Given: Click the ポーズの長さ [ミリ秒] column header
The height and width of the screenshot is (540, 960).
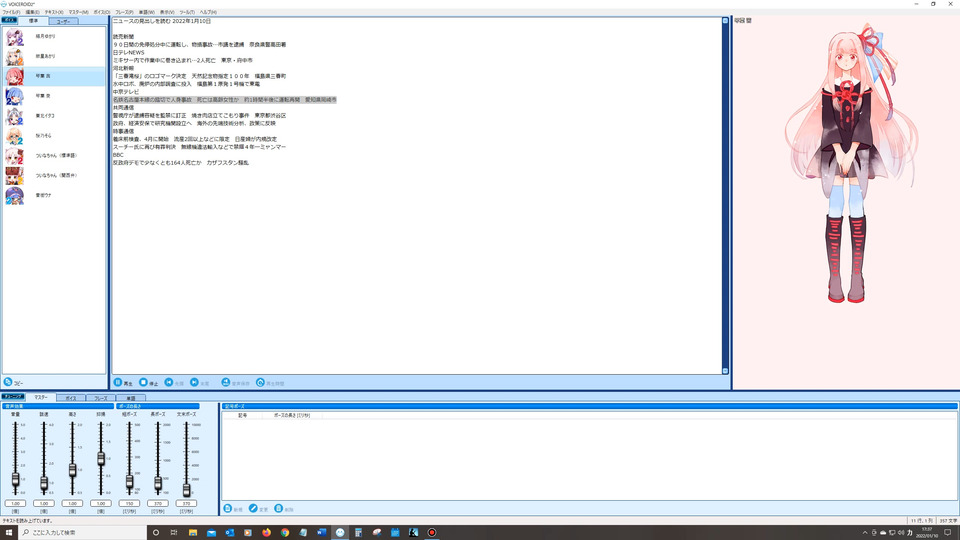Looking at the screenshot, I should point(291,415).
